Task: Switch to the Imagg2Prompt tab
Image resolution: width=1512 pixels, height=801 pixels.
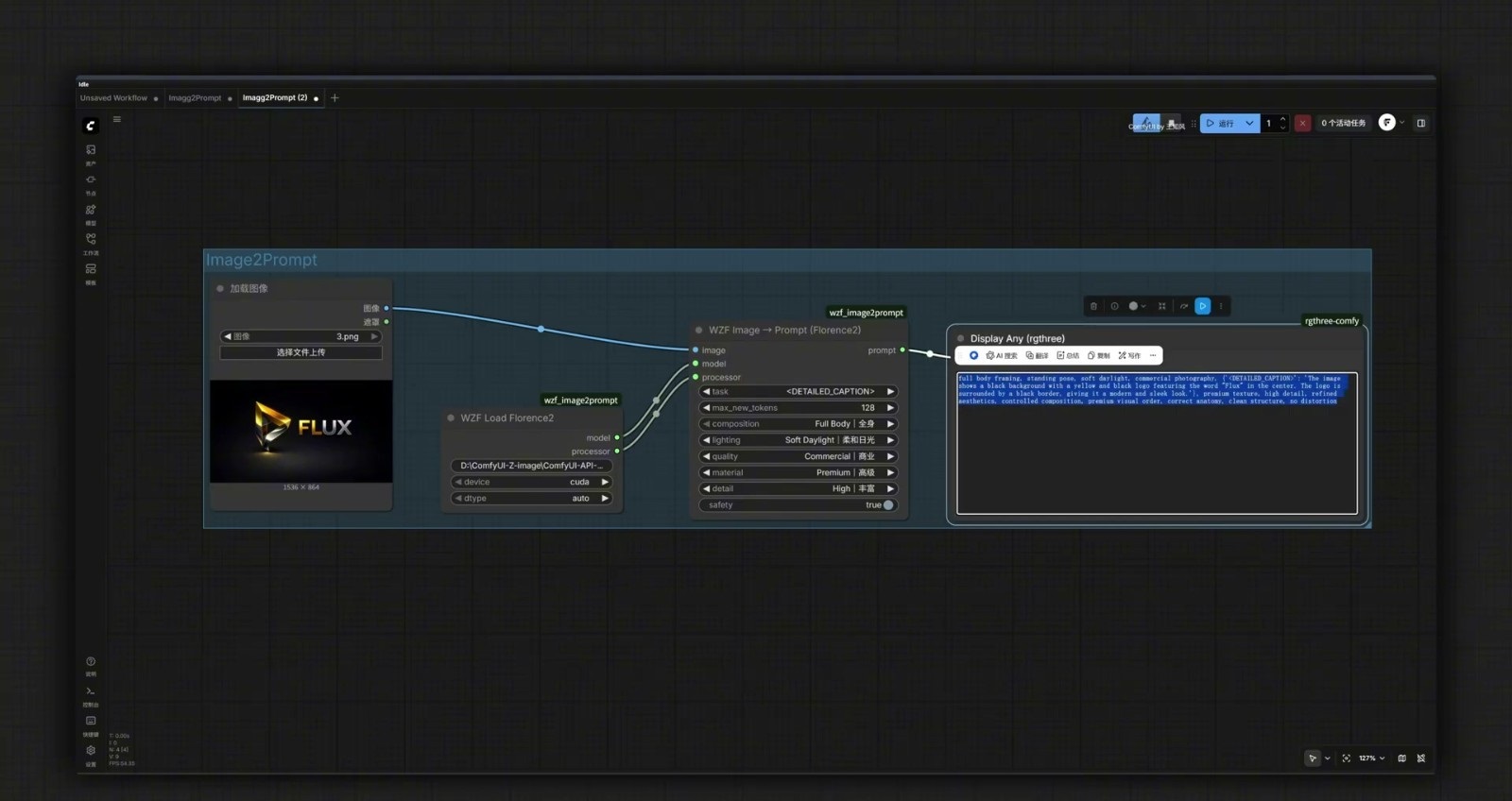Action: click(195, 98)
